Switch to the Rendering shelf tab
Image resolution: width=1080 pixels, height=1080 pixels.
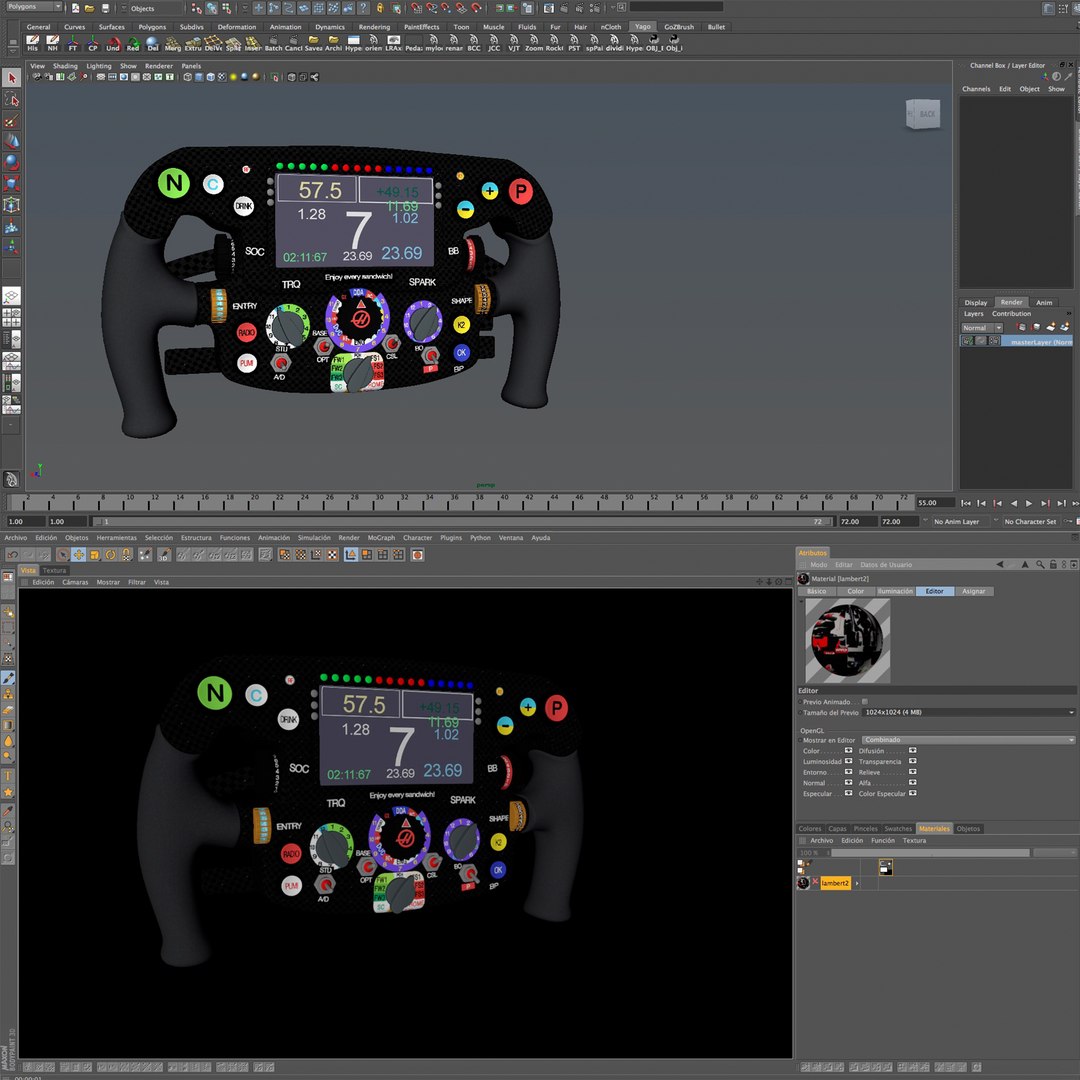374,27
